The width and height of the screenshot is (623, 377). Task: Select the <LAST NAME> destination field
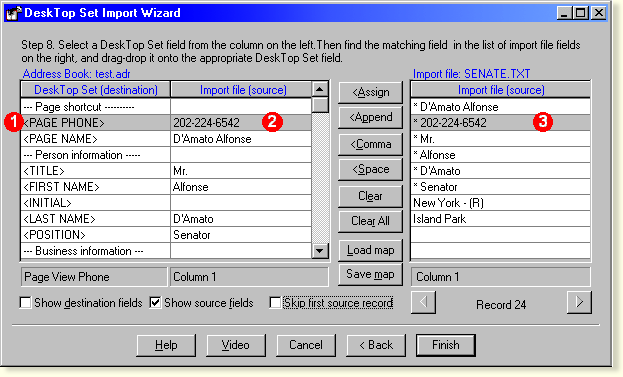click(95, 219)
